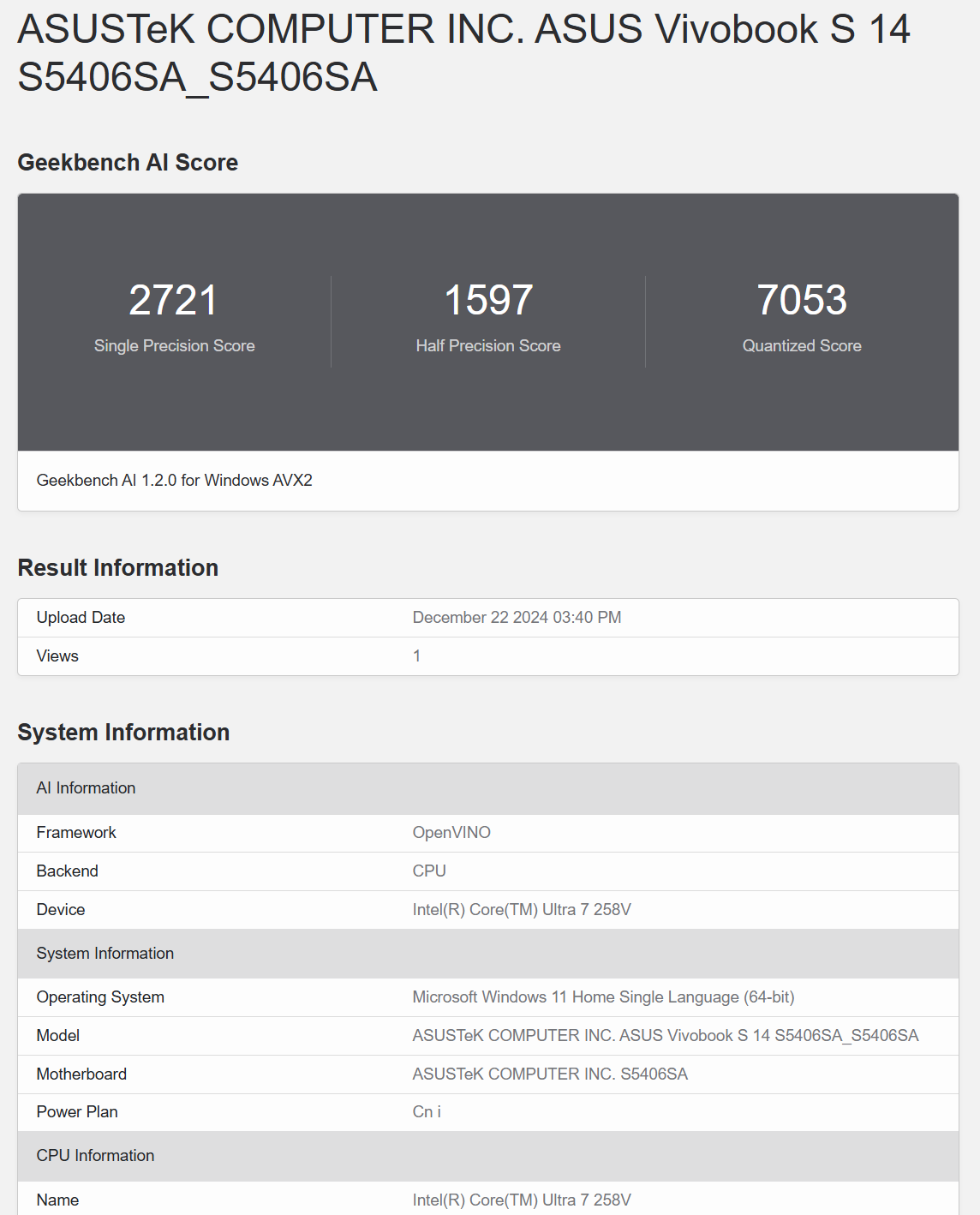Click the Operating System row label
This screenshot has width=980, height=1215.
(x=100, y=997)
